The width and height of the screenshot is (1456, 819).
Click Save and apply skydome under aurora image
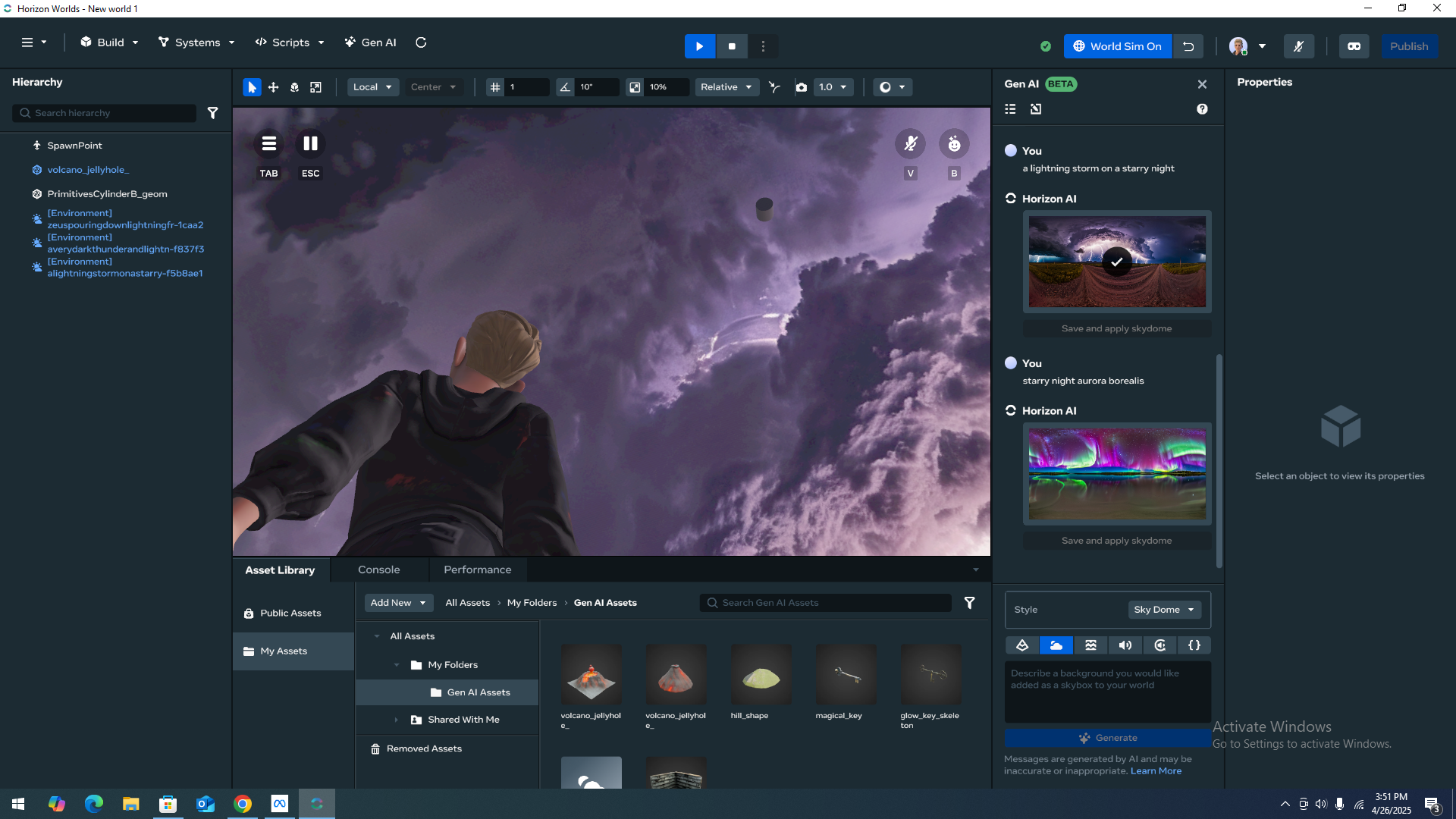tap(1116, 541)
